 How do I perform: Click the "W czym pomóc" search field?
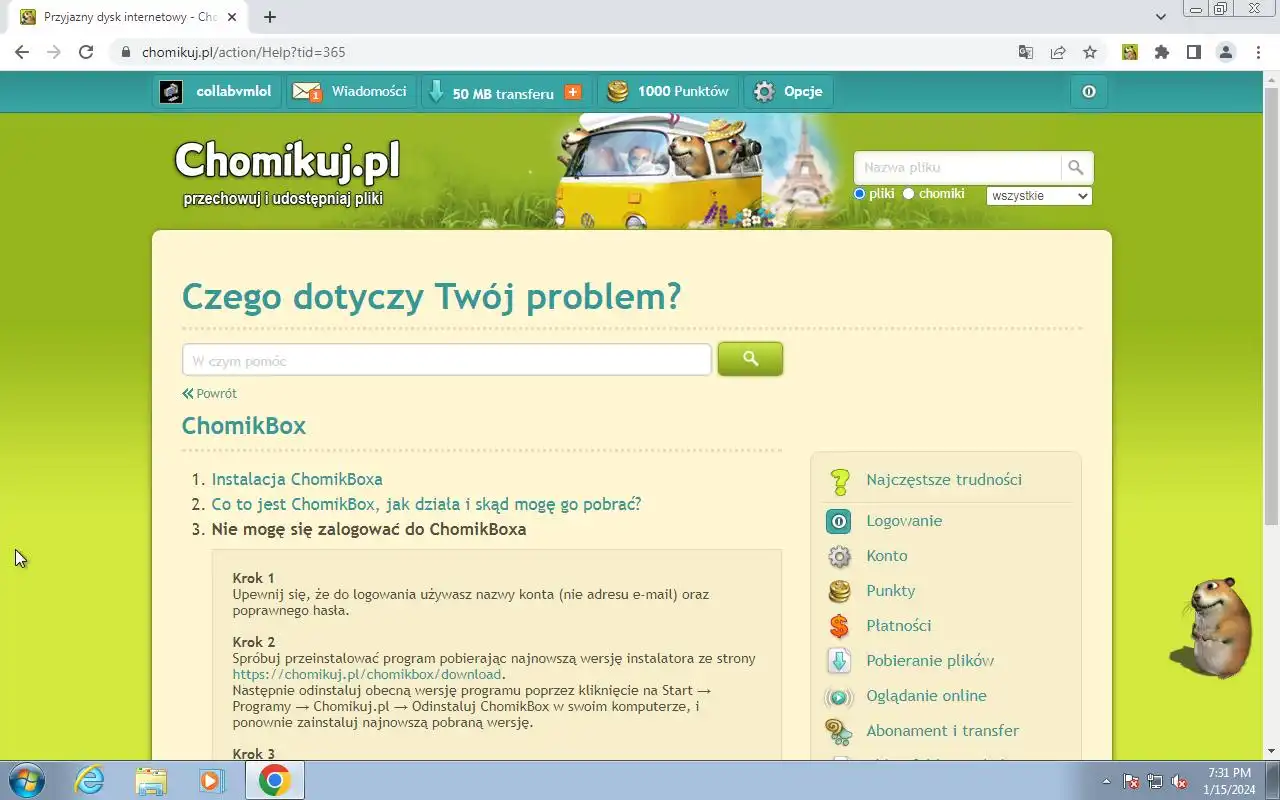click(x=446, y=360)
